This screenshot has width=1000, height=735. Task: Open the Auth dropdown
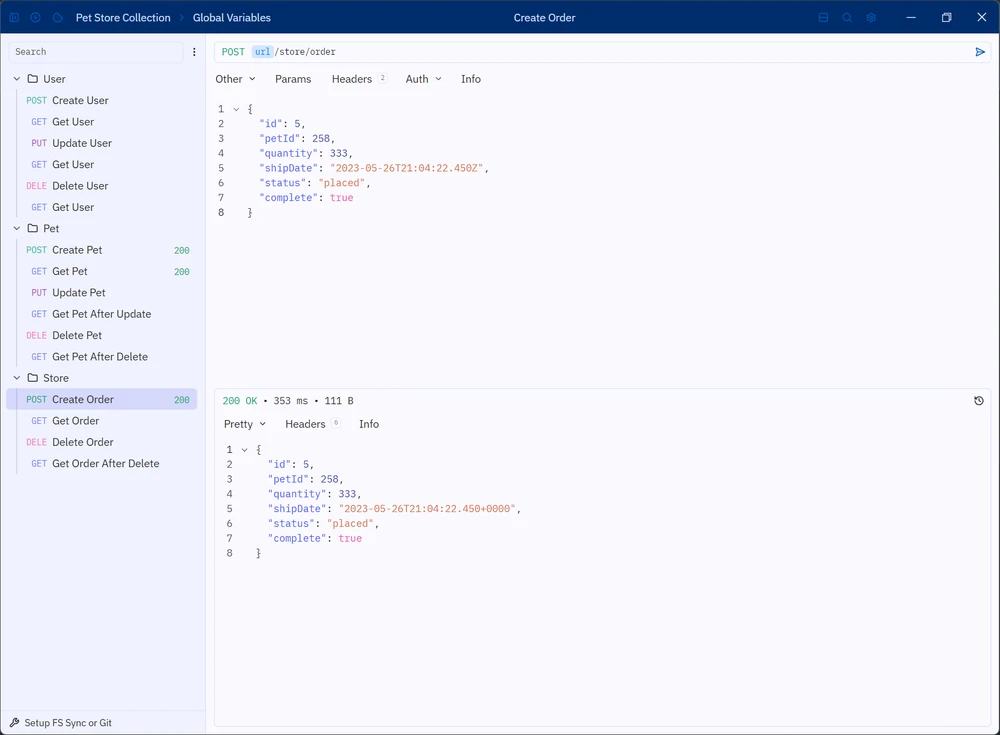coord(423,79)
